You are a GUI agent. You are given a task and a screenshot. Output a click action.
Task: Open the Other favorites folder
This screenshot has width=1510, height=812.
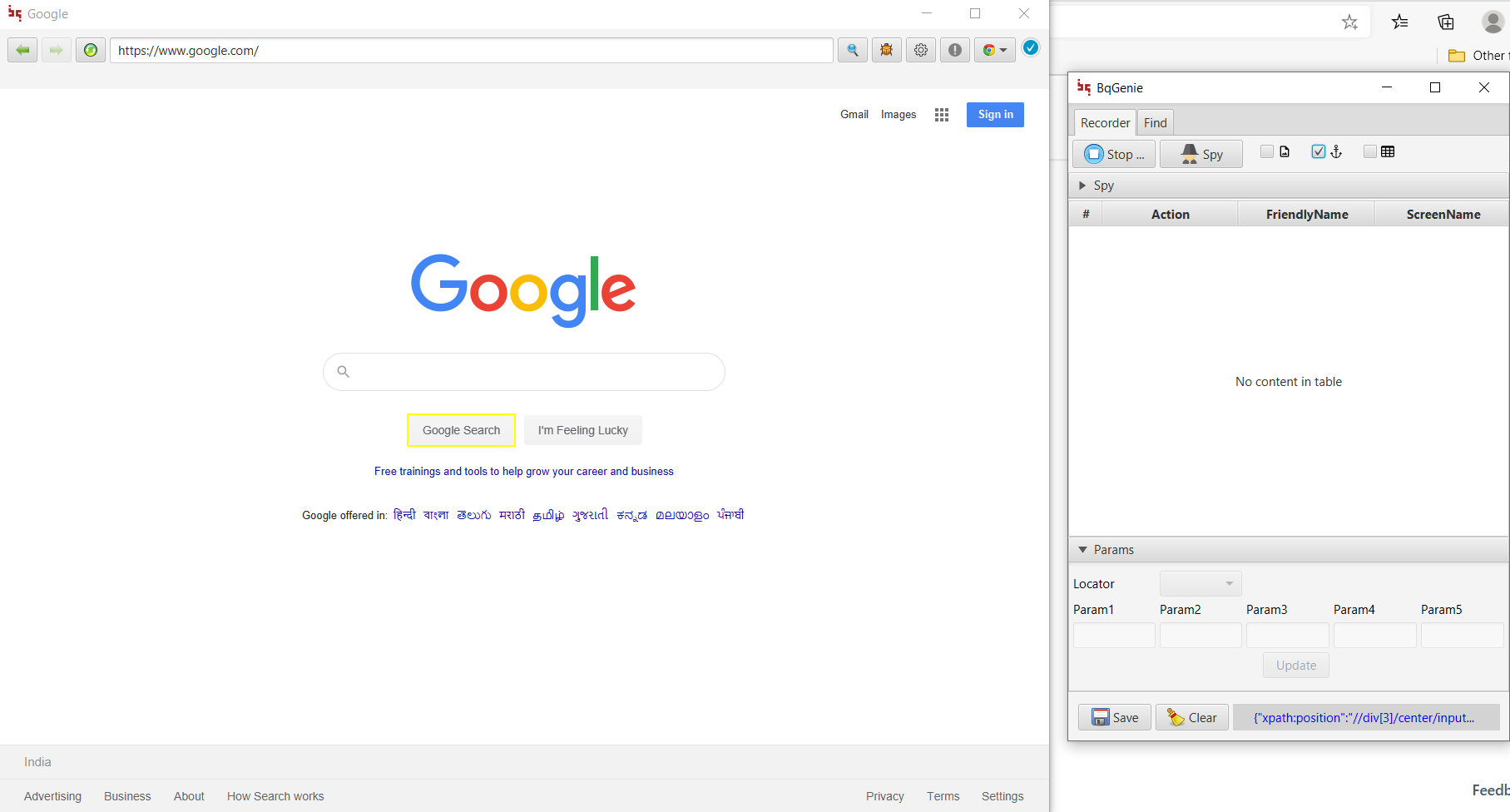point(1478,56)
